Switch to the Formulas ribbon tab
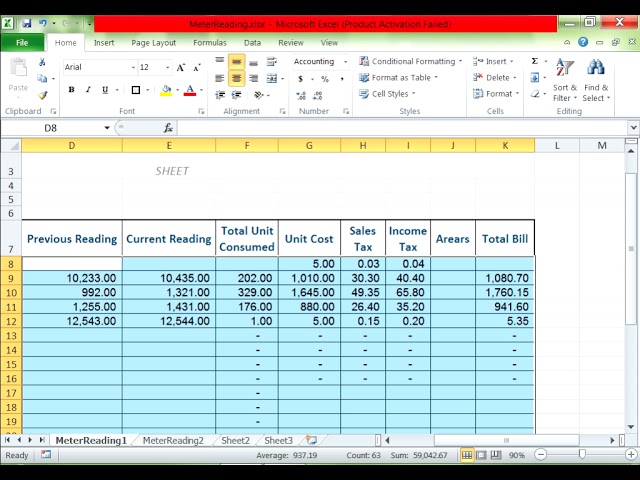The width and height of the screenshot is (640, 480). point(210,42)
